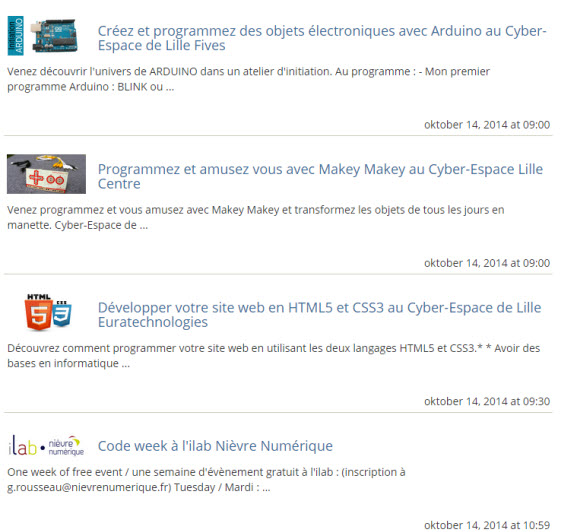Click the 09:30 date of HTML5 event
Screen dimensions: 568x532
pyautogui.click(x=487, y=401)
